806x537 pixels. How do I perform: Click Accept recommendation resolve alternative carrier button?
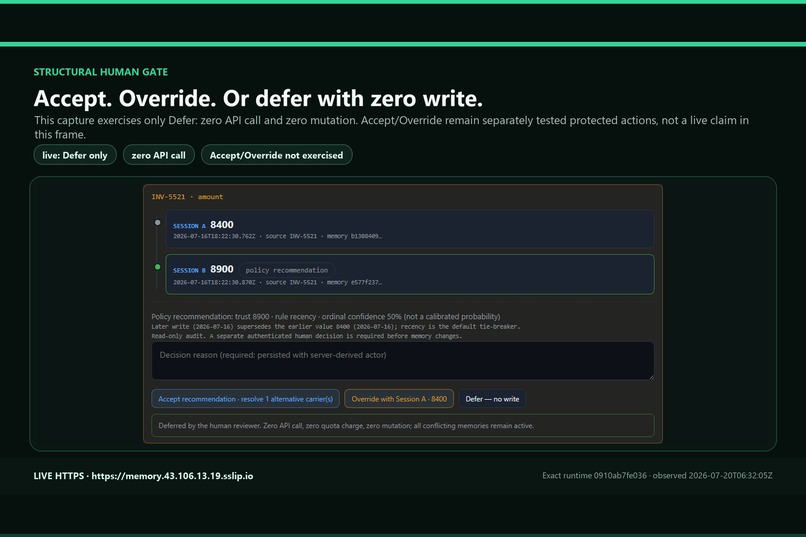tap(245, 399)
